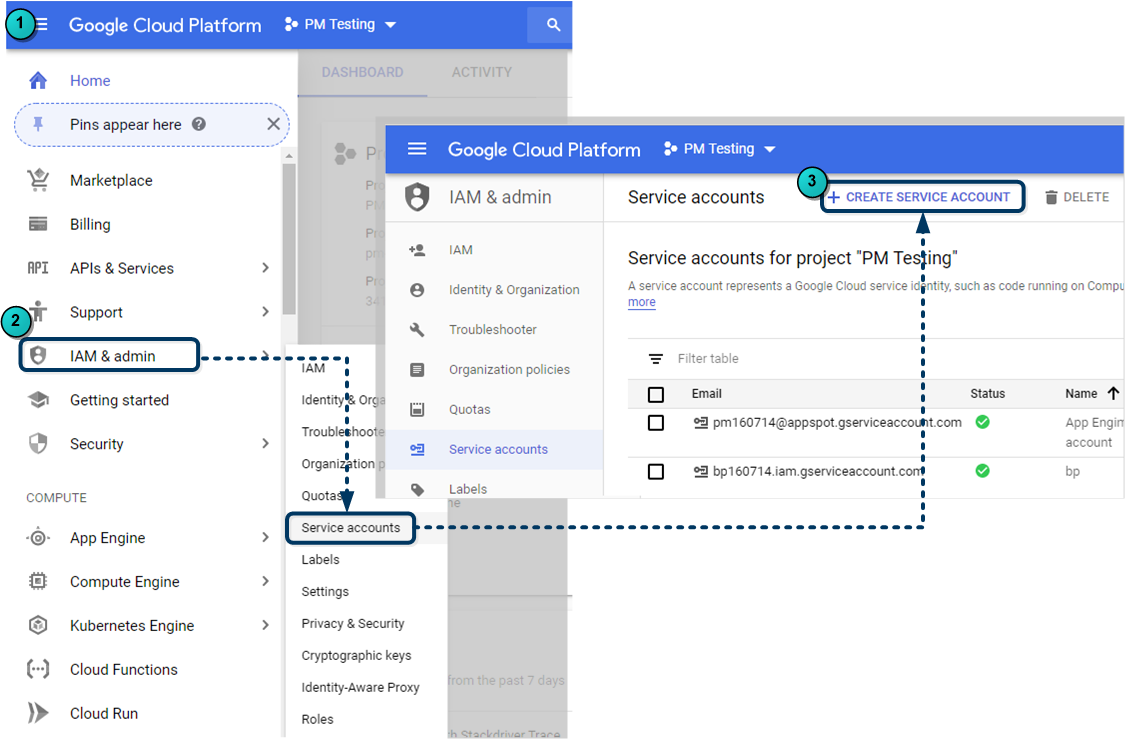Select Identity-Aware Proxy submenu item
This screenshot has width=1125, height=739.
tap(360, 687)
